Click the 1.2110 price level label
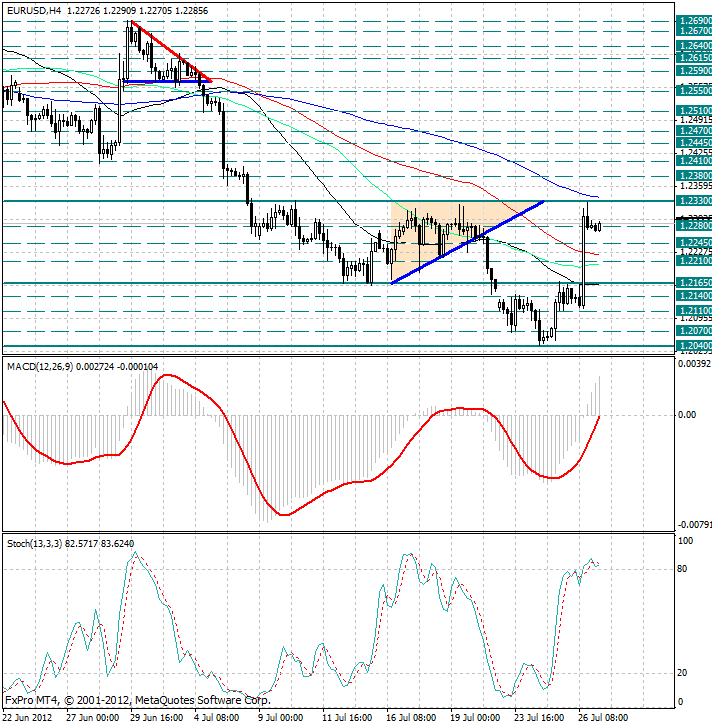Viewport: 712px width, 725px height. 694,311
